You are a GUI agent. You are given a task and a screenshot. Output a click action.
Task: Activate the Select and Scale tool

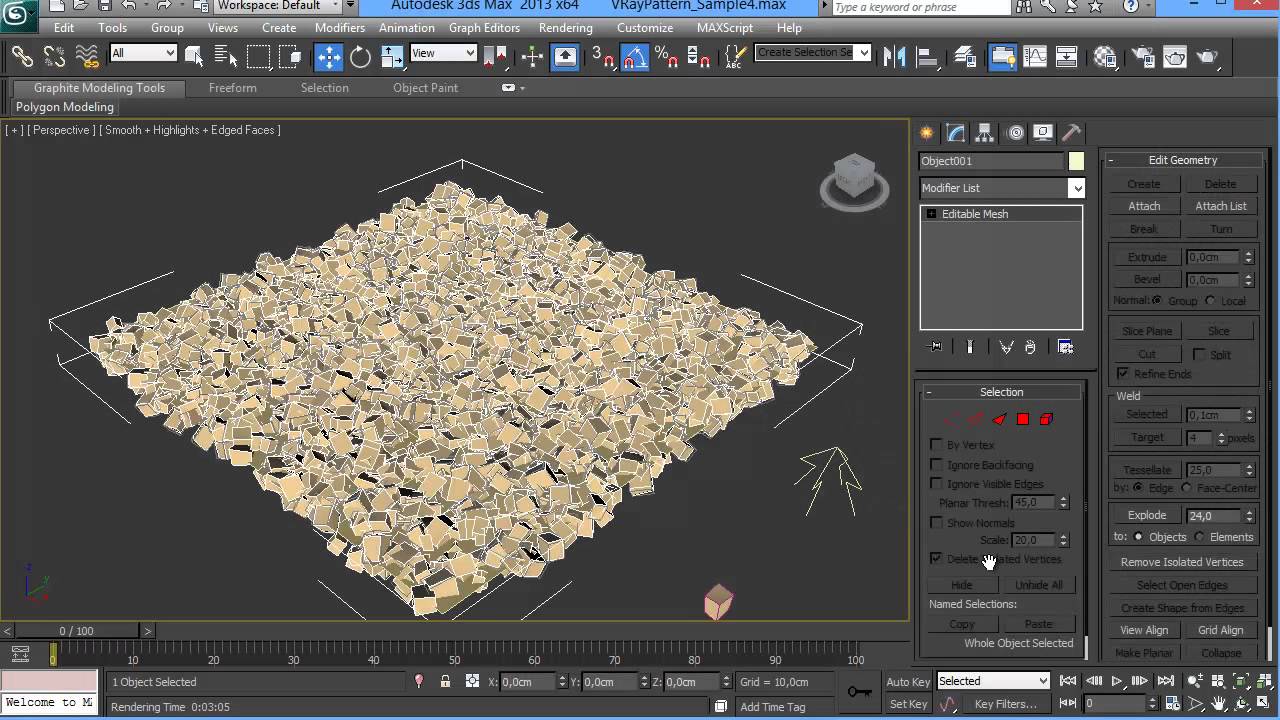(392, 56)
